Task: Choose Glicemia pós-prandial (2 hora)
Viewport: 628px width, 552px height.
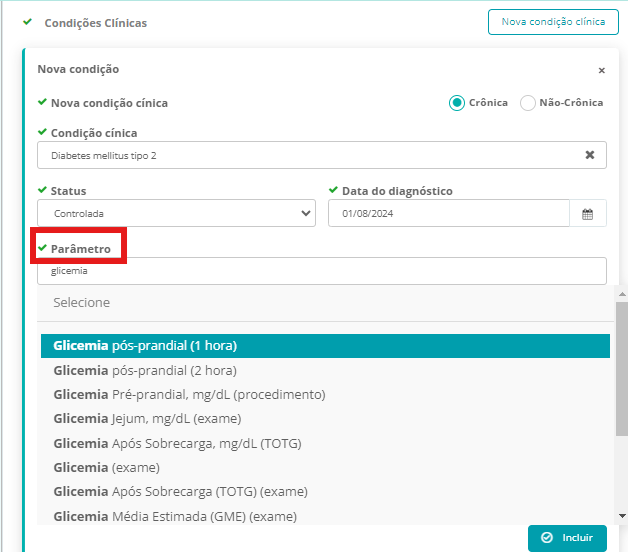Action: (x=325, y=370)
